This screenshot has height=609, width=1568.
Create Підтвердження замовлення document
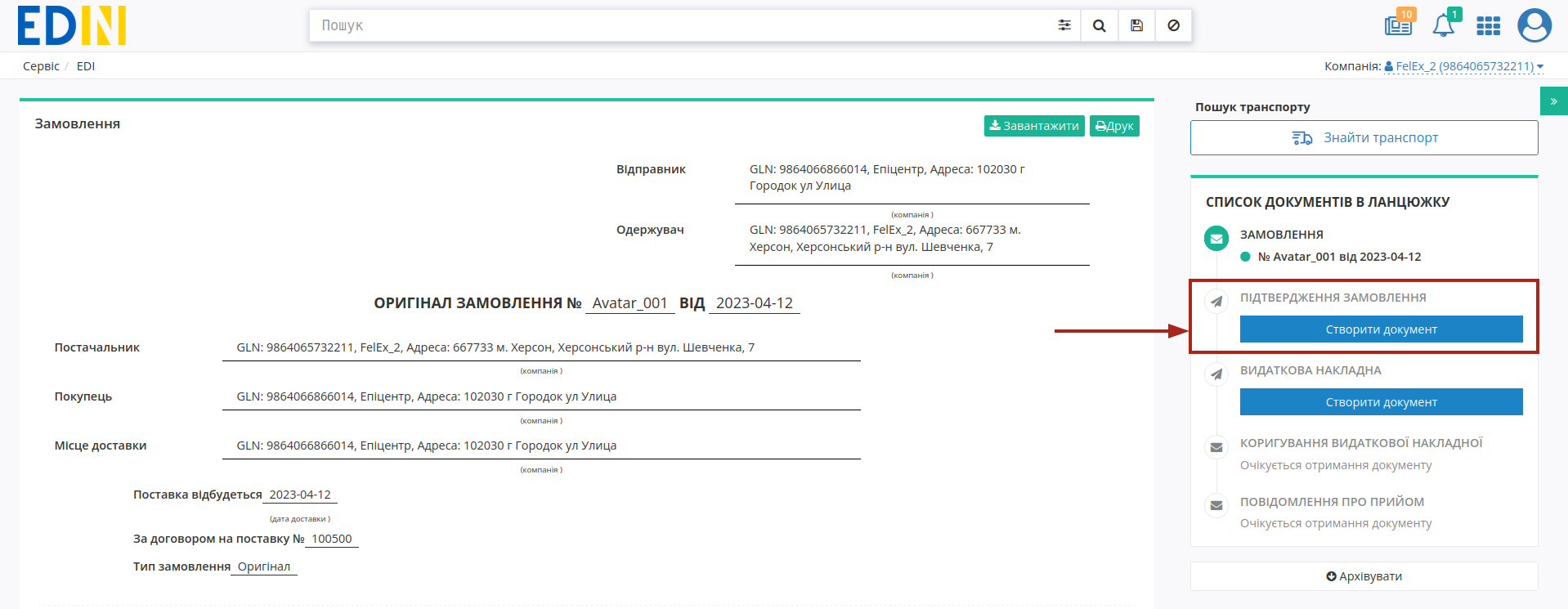click(1381, 329)
